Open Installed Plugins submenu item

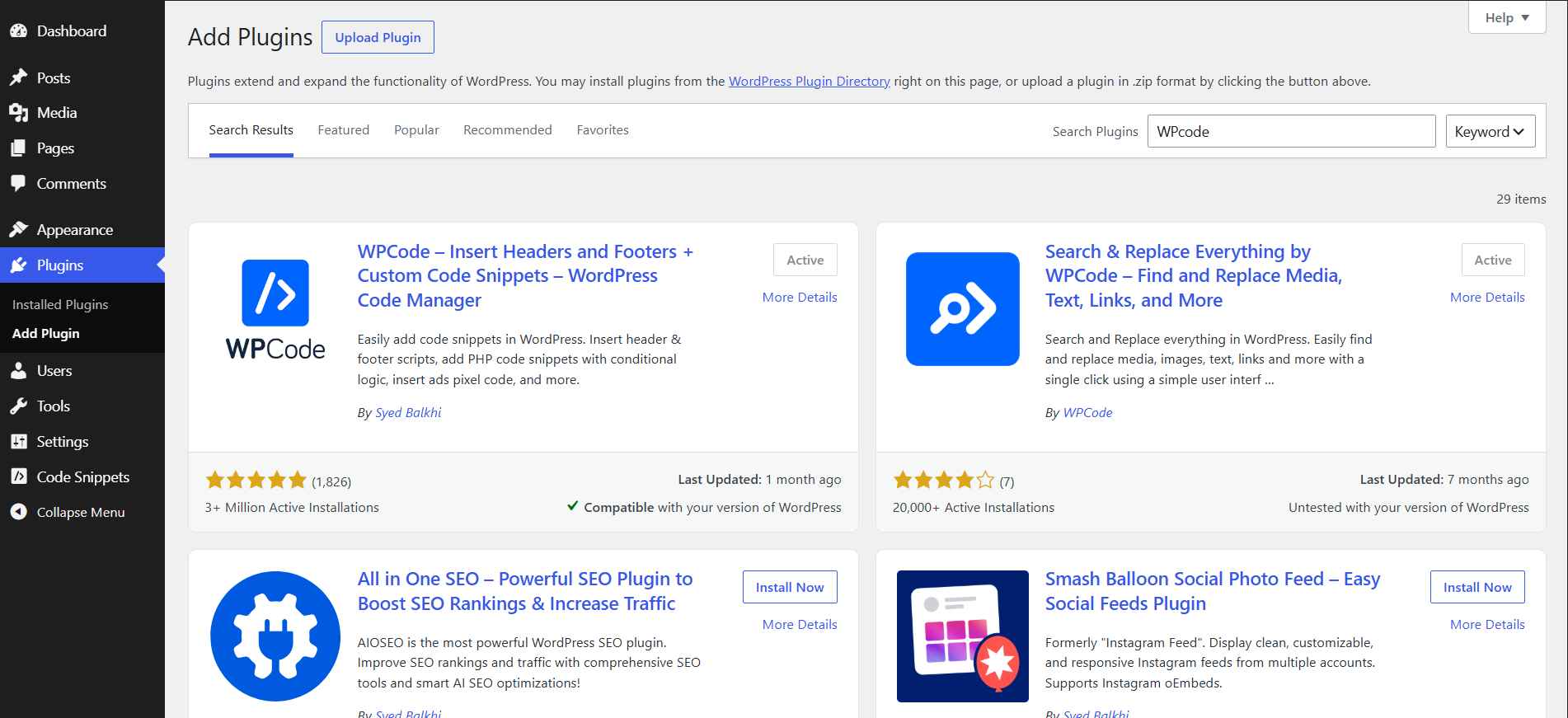tap(60, 304)
